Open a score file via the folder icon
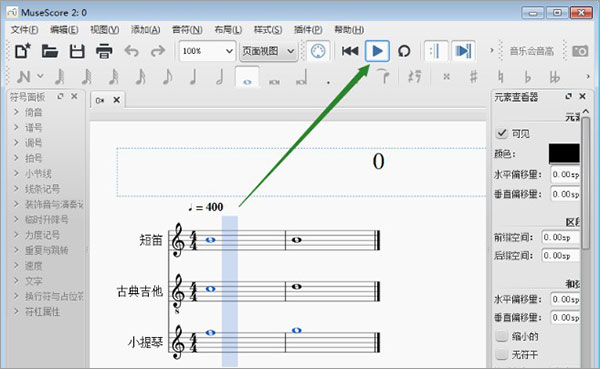 pos(50,51)
